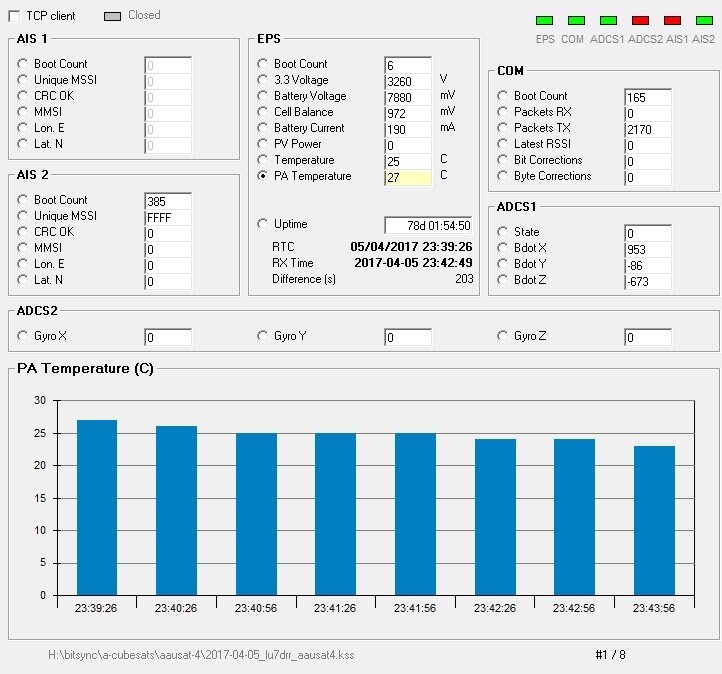Select the PA Temperature radio button

pos(262,176)
